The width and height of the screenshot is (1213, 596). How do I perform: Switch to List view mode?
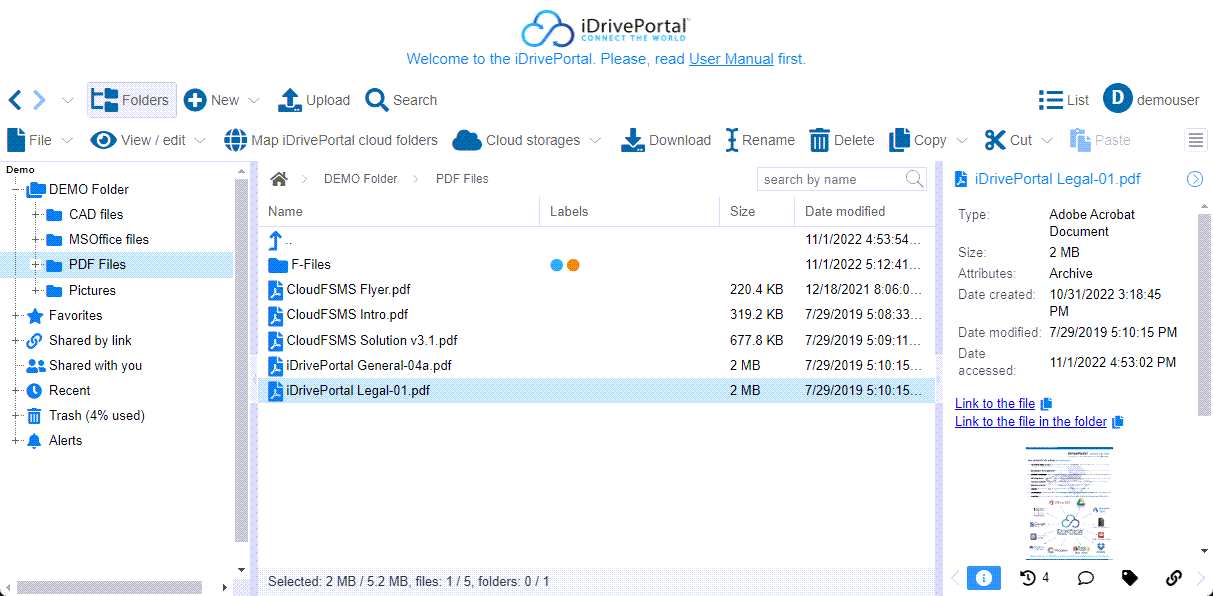coord(1063,100)
